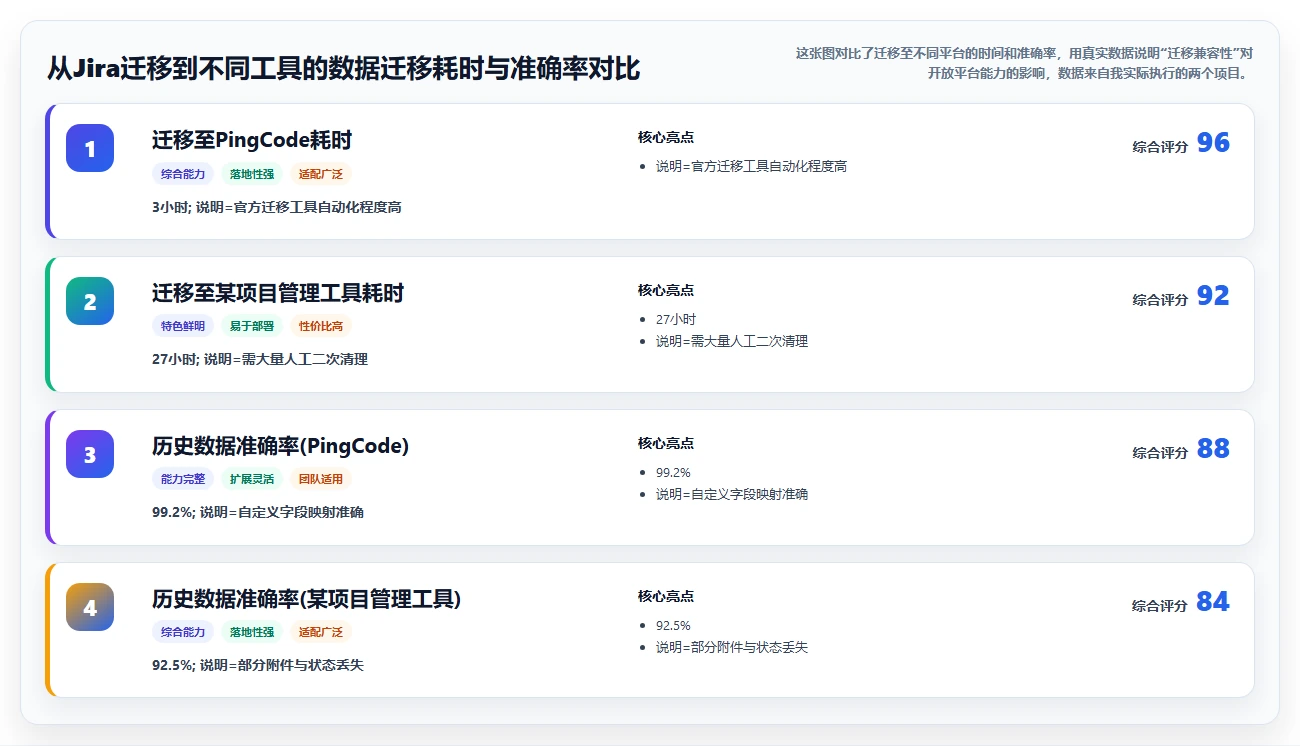The height and width of the screenshot is (746, 1300).
Task: Click the bullet 27小时 under 核心亮点
Action: (676, 319)
